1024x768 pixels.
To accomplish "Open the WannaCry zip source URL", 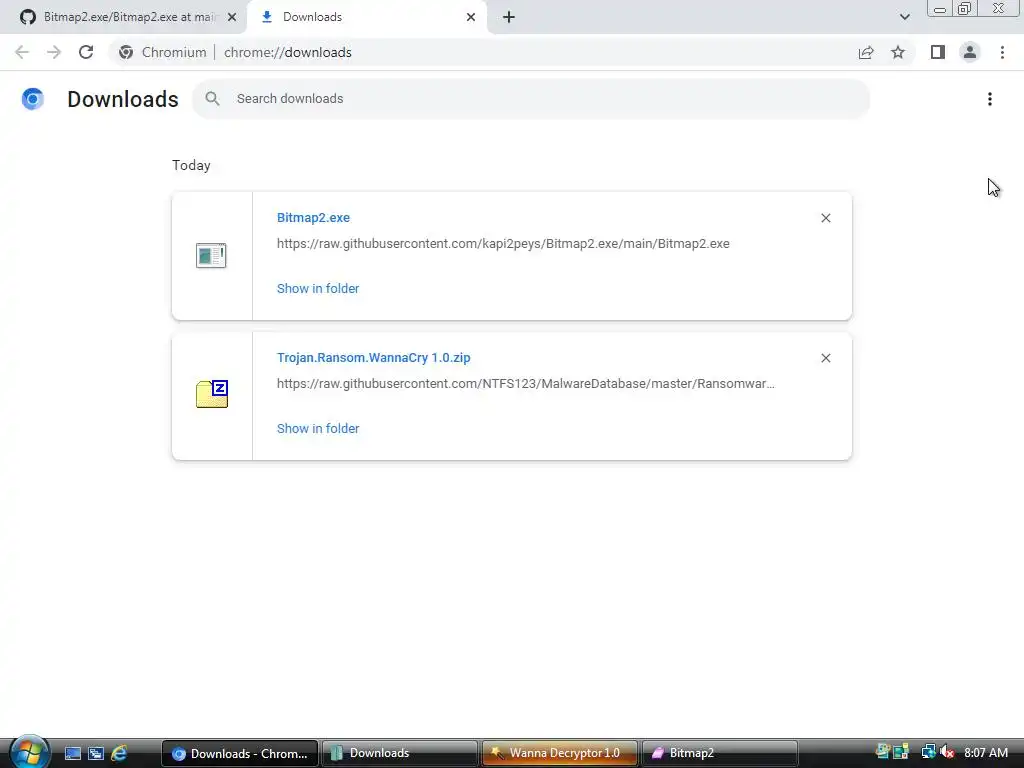I will coord(526,383).
